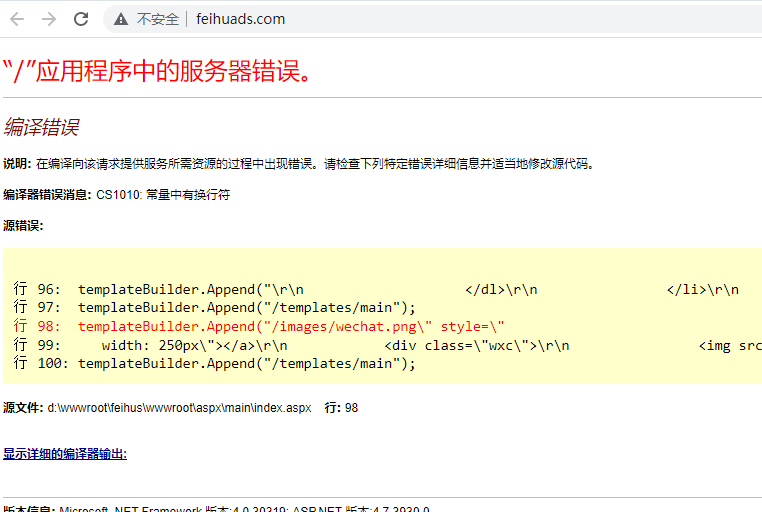Click the browser forward arrow
Screen dimensions: 762x512
[x=49, y=19]
